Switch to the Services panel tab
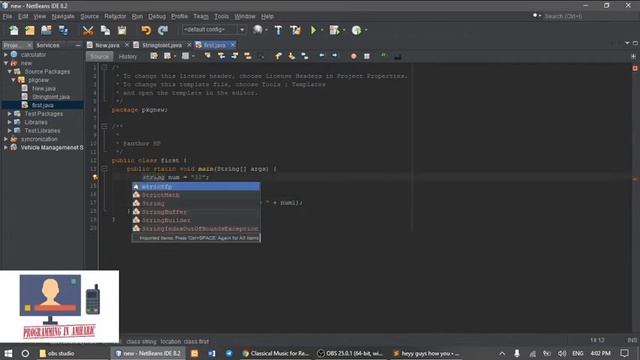 48,45
